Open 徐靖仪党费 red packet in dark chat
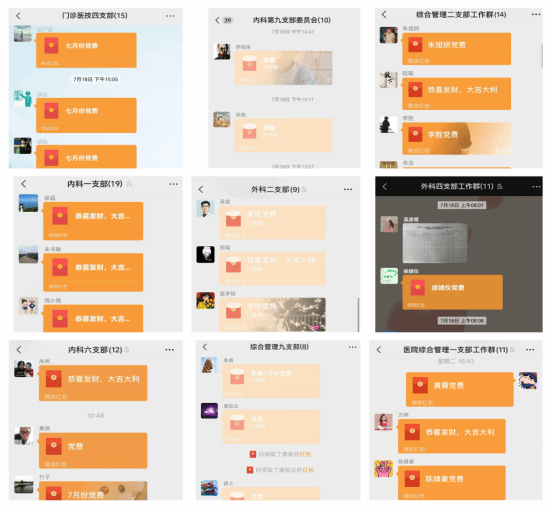This screenshot has height=509, width=552. [x=452, y=292]
